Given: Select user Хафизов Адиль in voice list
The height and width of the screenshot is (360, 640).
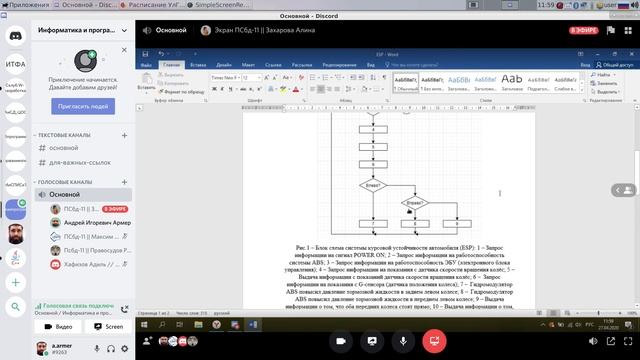Looking at the screenshot, I should click(x=89, y=264).
